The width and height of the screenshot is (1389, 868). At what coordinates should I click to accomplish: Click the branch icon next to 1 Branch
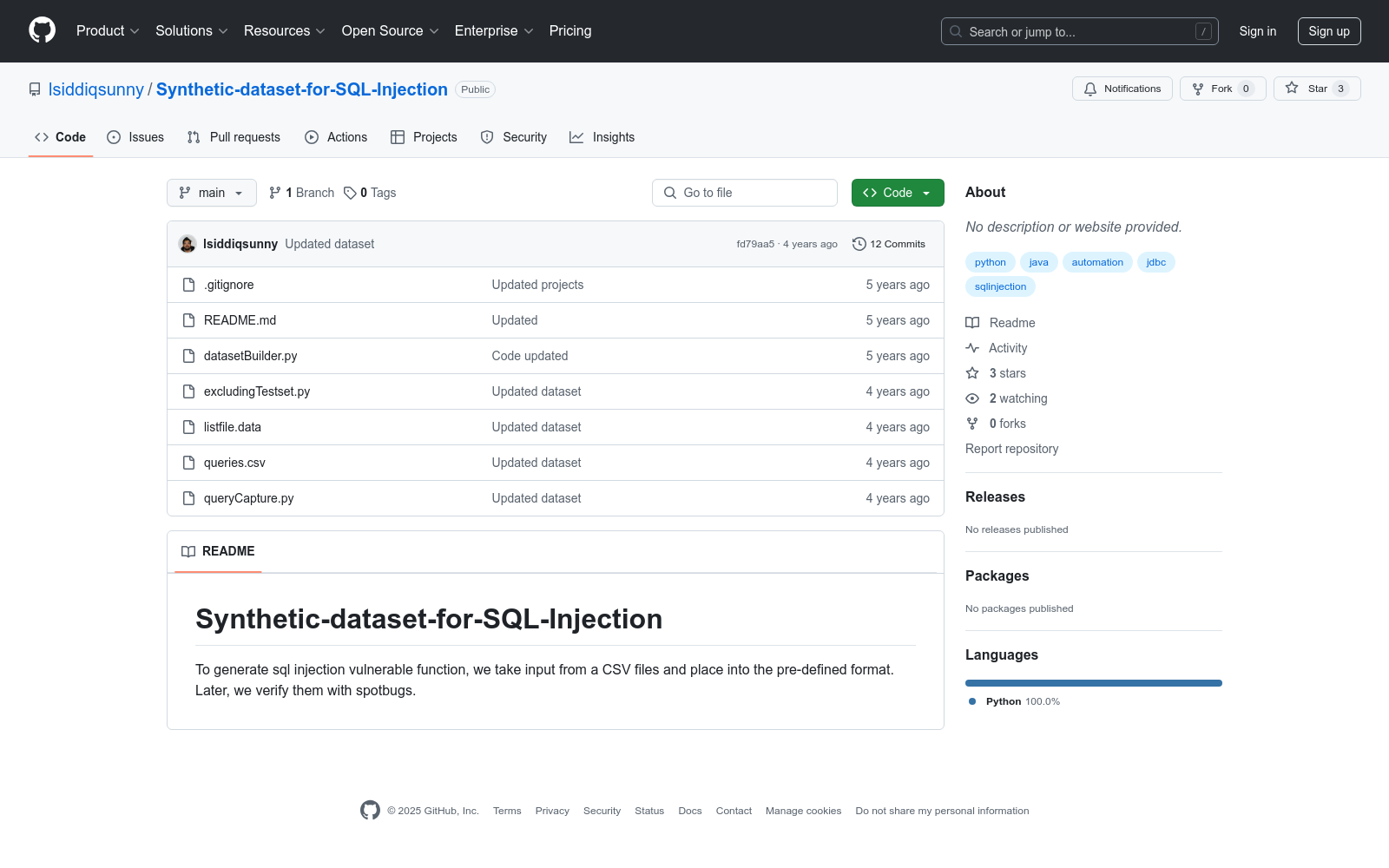tap(275, 193)
